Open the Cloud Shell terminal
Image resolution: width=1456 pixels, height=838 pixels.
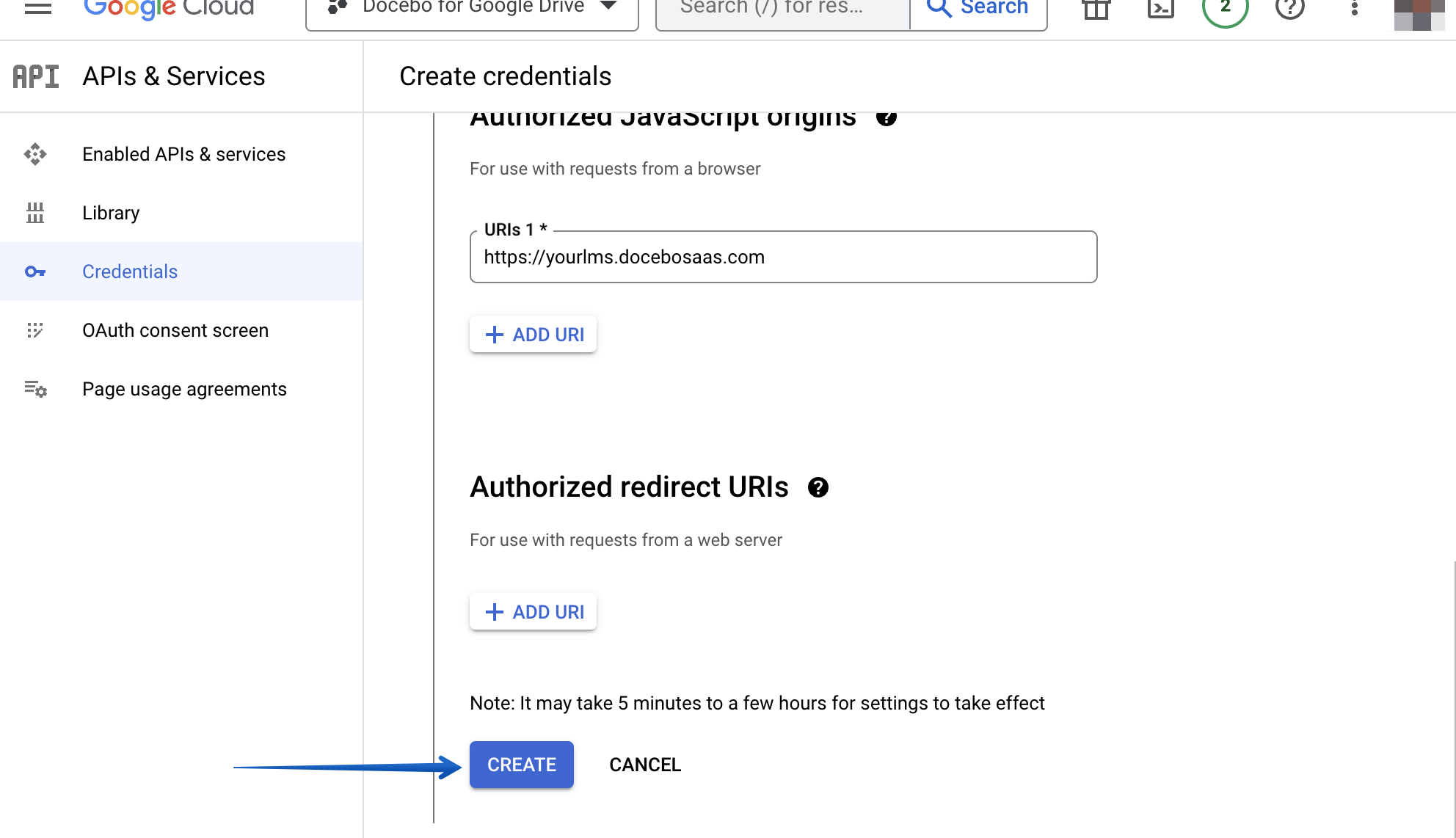tap(1160, 9)
